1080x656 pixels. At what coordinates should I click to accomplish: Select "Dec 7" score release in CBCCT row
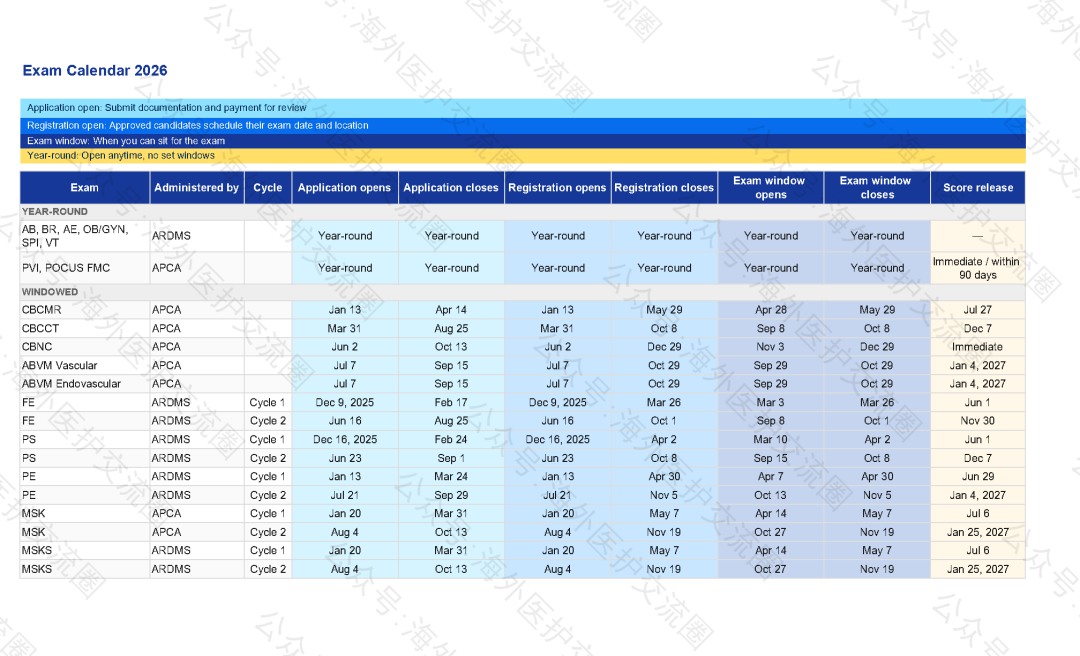click(x=977, y=329)
